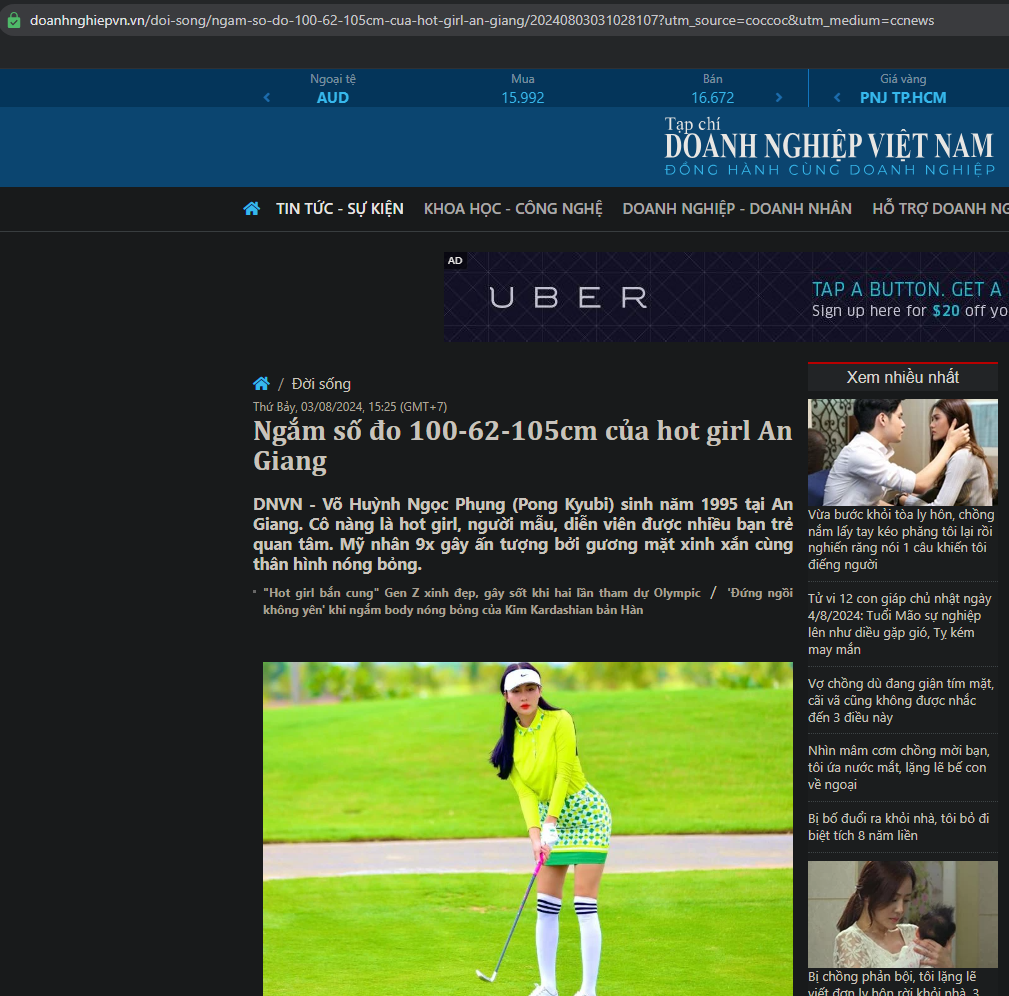Screen dimensions: 1009x996
Task: Open Doanh Nghiệp Việt Nam magazine logo
Action: click(829, 147)
